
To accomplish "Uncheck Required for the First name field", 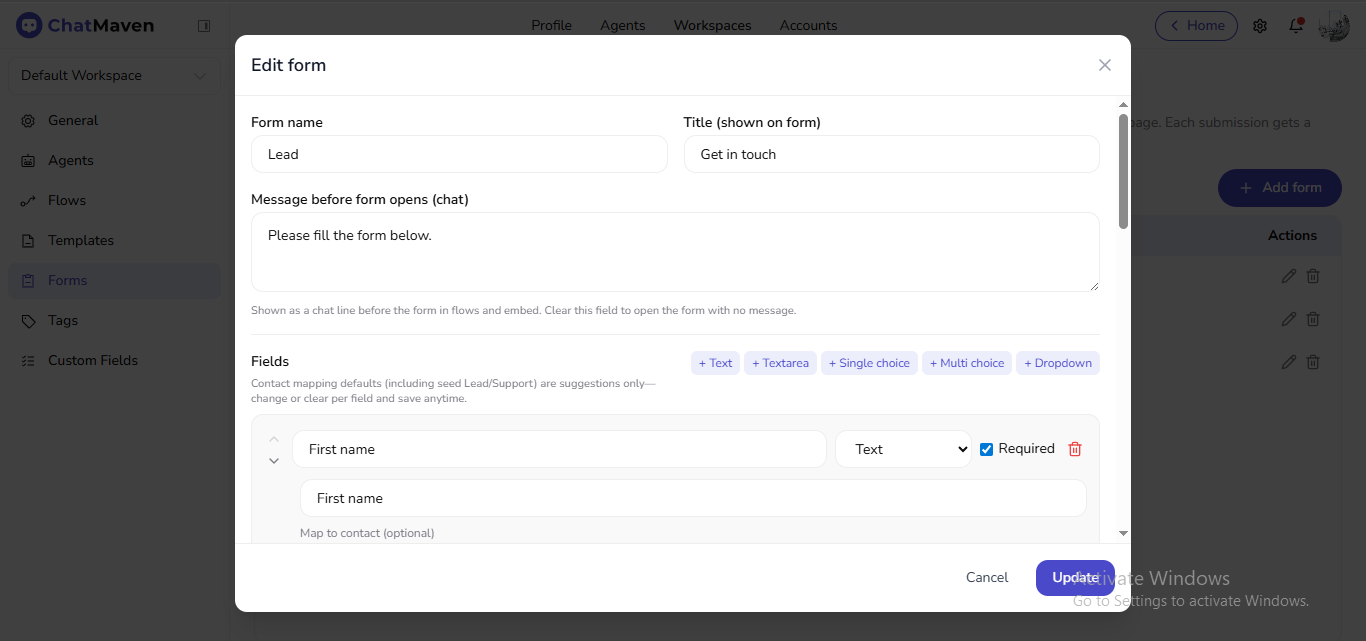I will (x=987, y=448).
